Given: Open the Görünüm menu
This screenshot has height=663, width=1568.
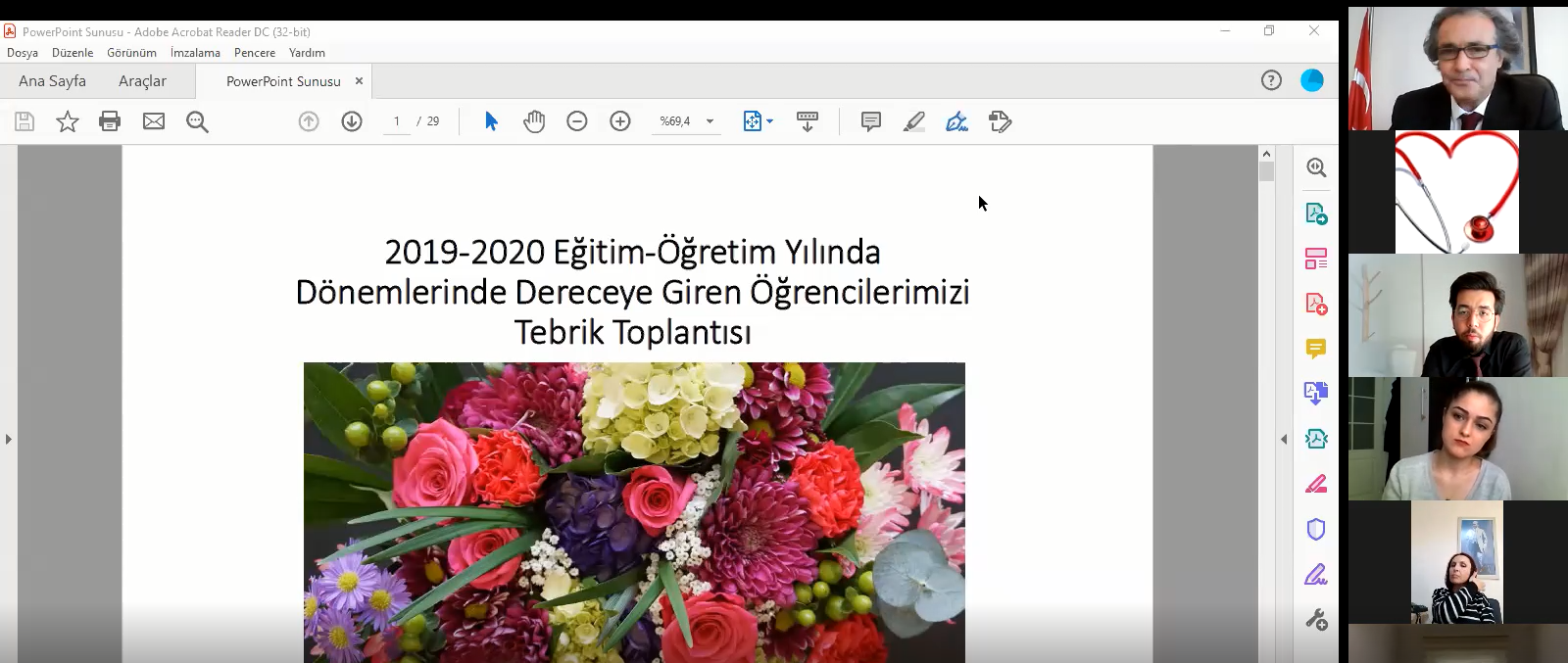Looking at the screenshot, I should coord(131,53).
